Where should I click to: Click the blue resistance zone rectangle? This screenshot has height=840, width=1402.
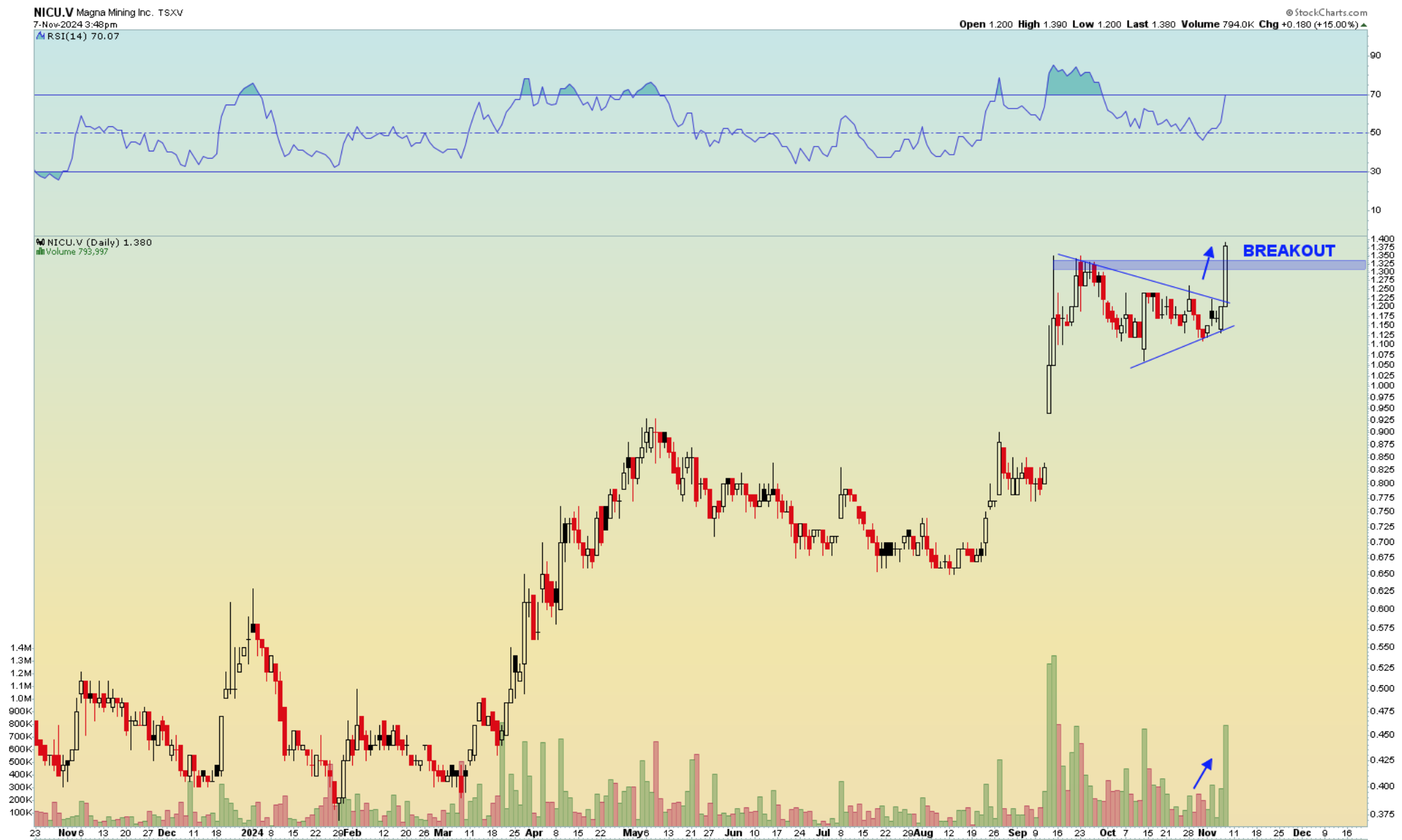pos(1289,265)
